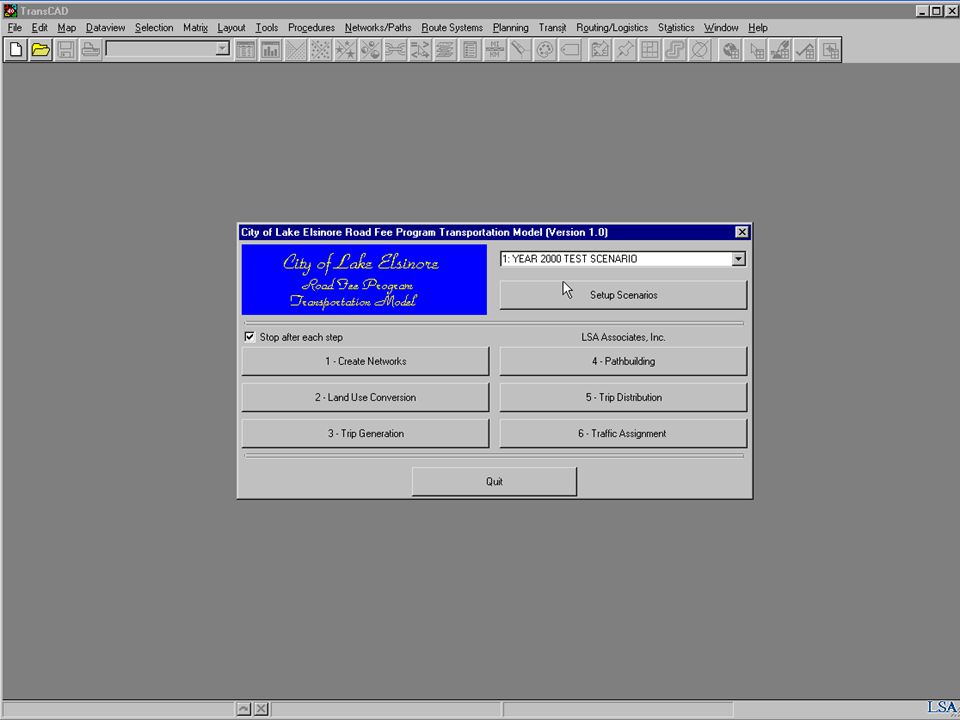
Task: Click the small arrow icon in status bar
Action: coord(244,709)
